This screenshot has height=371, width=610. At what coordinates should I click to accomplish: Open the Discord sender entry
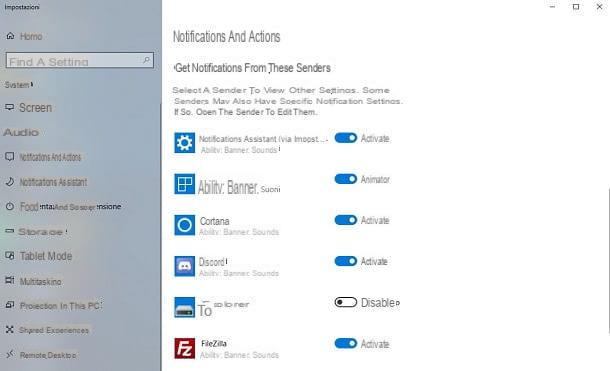[x=212, y=262]
